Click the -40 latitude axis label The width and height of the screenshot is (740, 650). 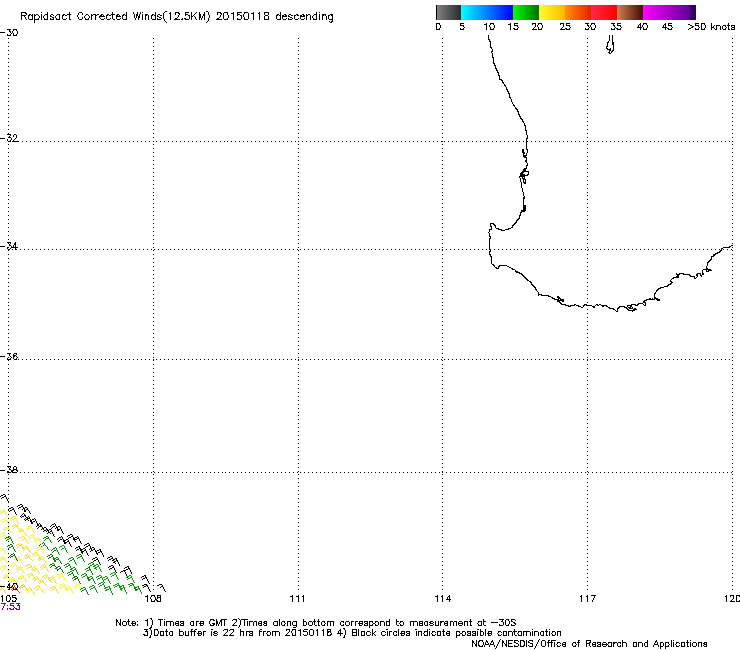pyautogui.click(x=9, y=587)
